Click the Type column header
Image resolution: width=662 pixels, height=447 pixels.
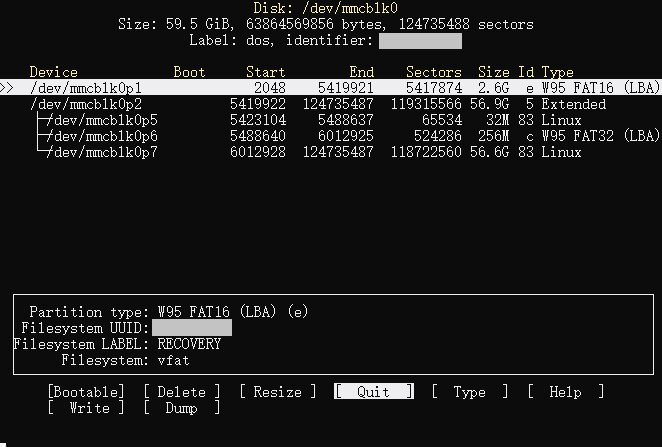[557, 72]
